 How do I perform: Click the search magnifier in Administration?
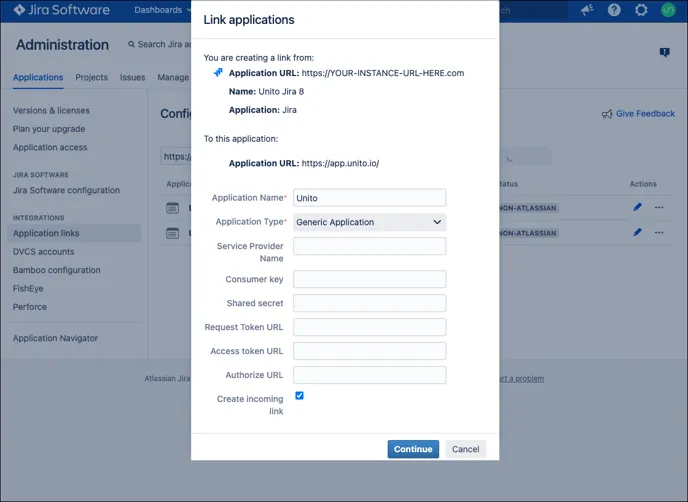click(131, 44)
